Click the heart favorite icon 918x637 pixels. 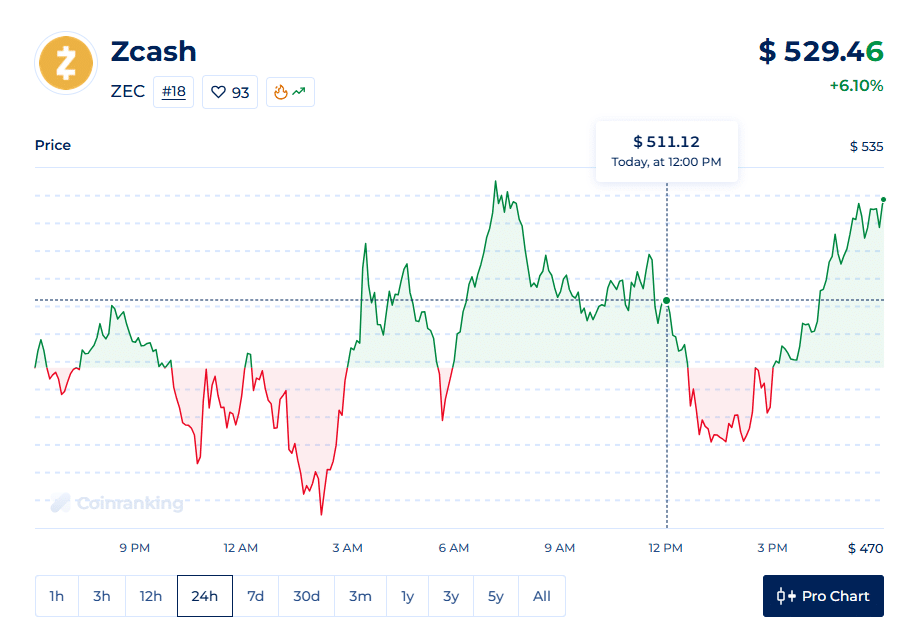219,92
